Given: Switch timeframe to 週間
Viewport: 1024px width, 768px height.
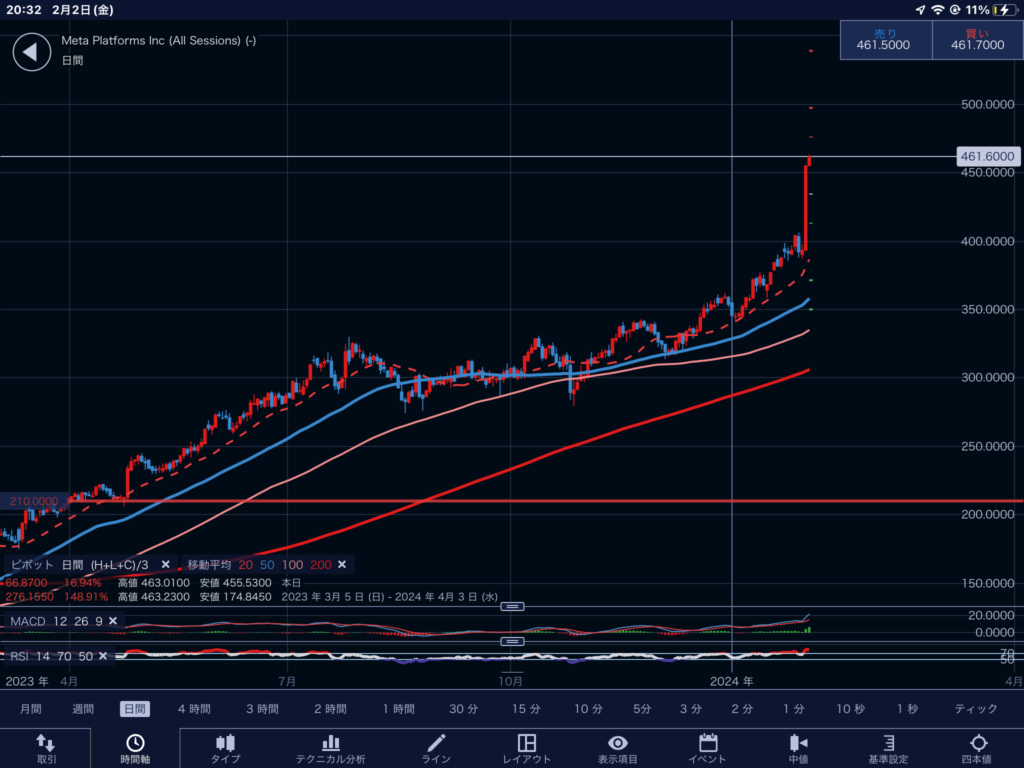Looking at the screenshot, I should click(84, 709).
